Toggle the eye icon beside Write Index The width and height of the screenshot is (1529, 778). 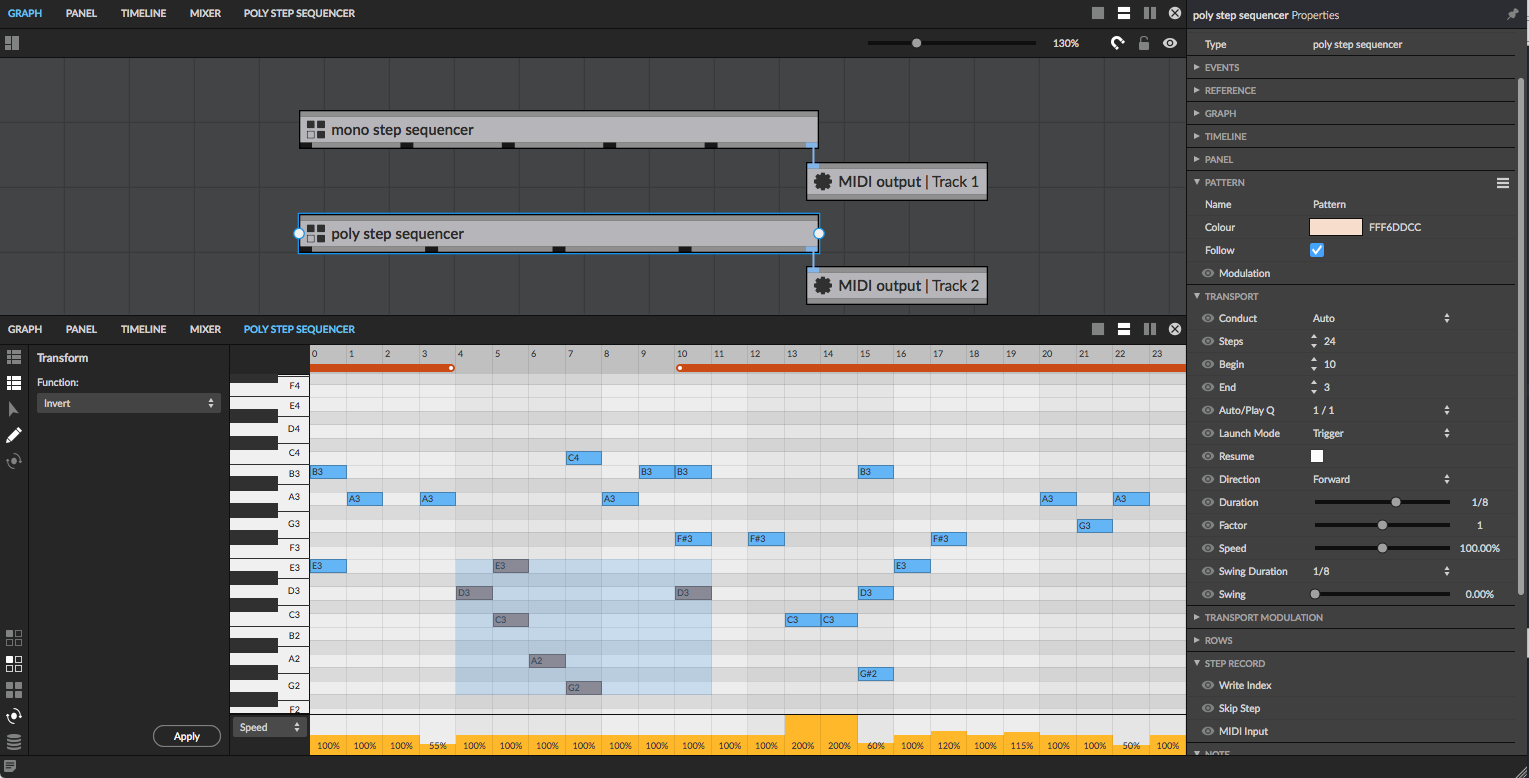tap(1208, 685)
